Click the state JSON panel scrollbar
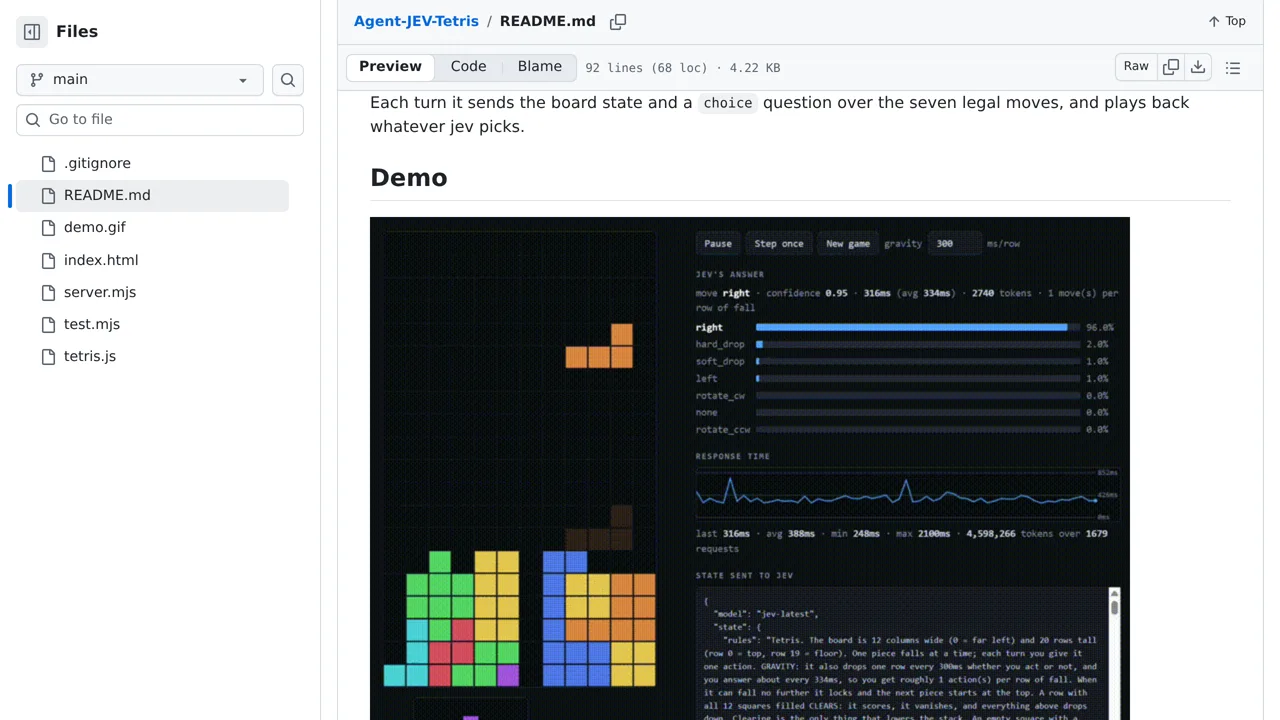Screen dimensions: 1280x720 [1114, 653]
